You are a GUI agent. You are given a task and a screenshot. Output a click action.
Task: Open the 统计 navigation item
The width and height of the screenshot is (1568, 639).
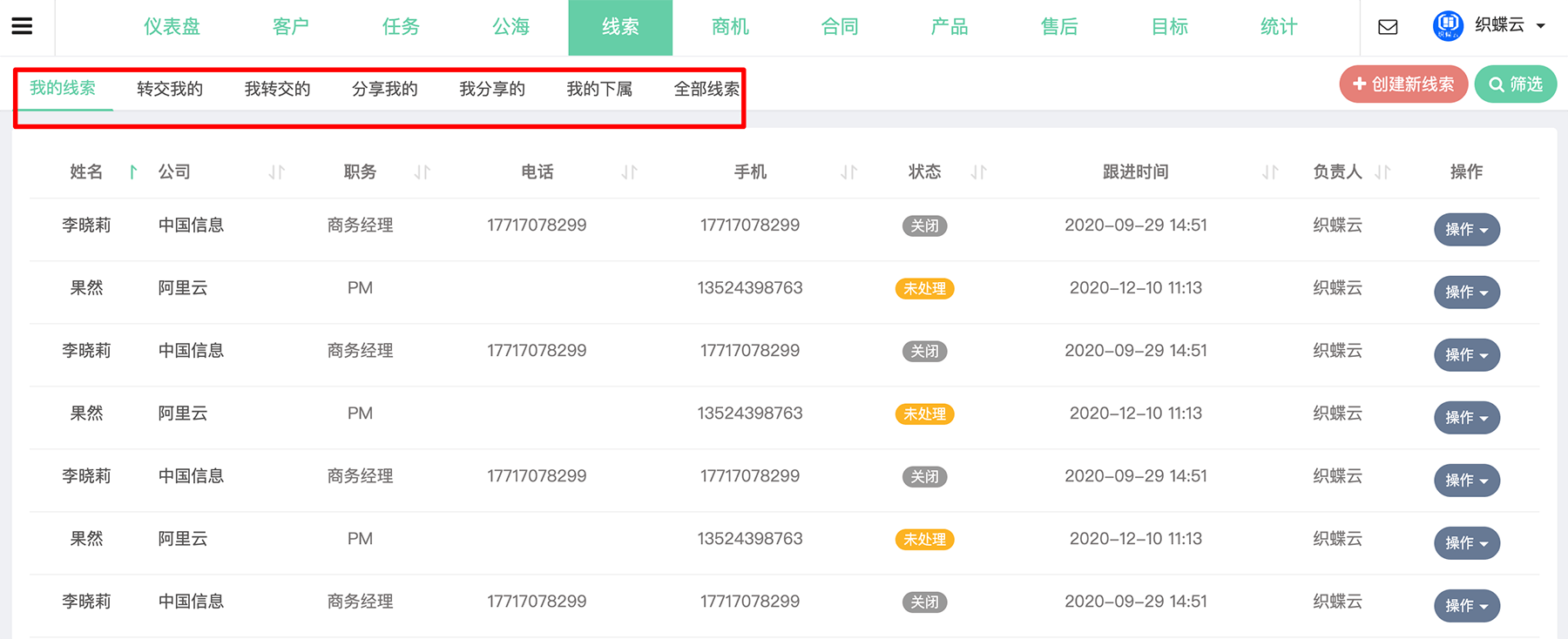pos(1279,27)
